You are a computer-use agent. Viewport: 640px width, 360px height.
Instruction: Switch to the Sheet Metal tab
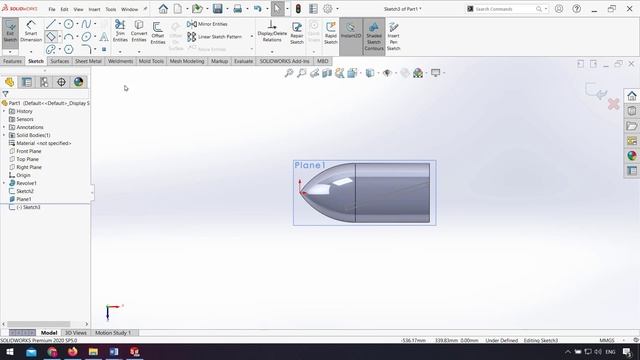tap(88, 61)
